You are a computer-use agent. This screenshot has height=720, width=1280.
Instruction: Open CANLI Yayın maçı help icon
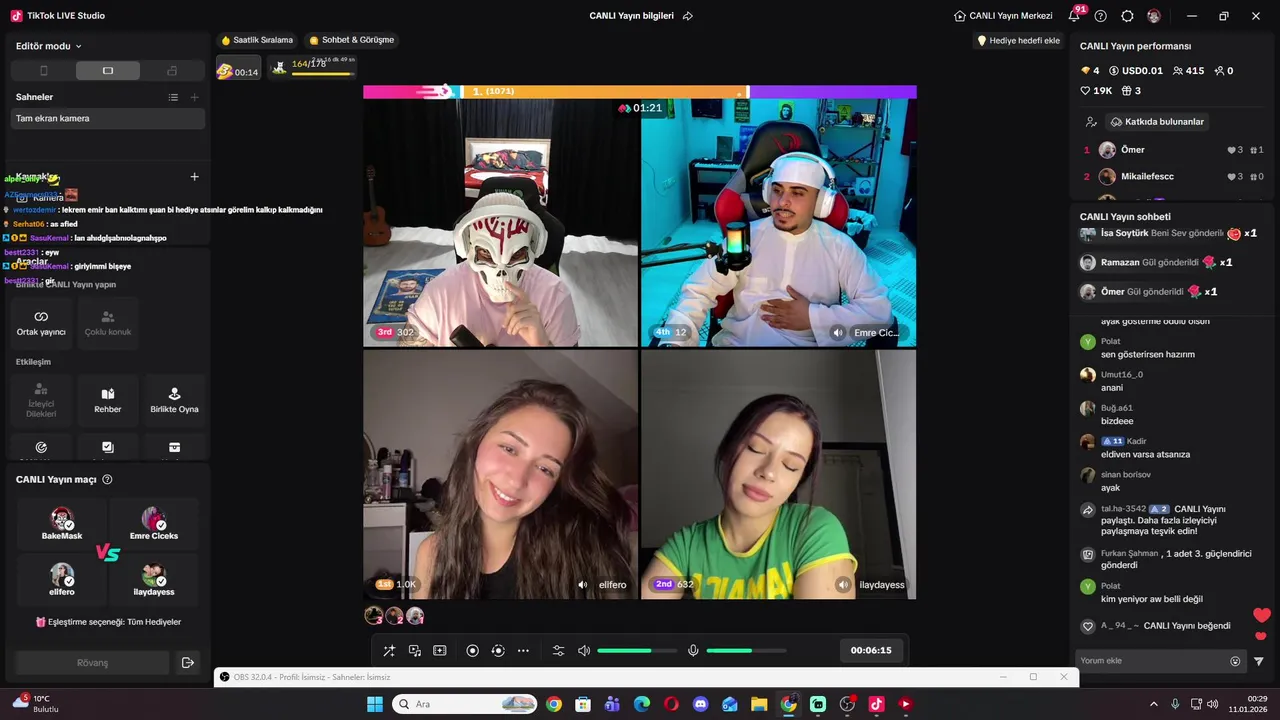point(107,479)
